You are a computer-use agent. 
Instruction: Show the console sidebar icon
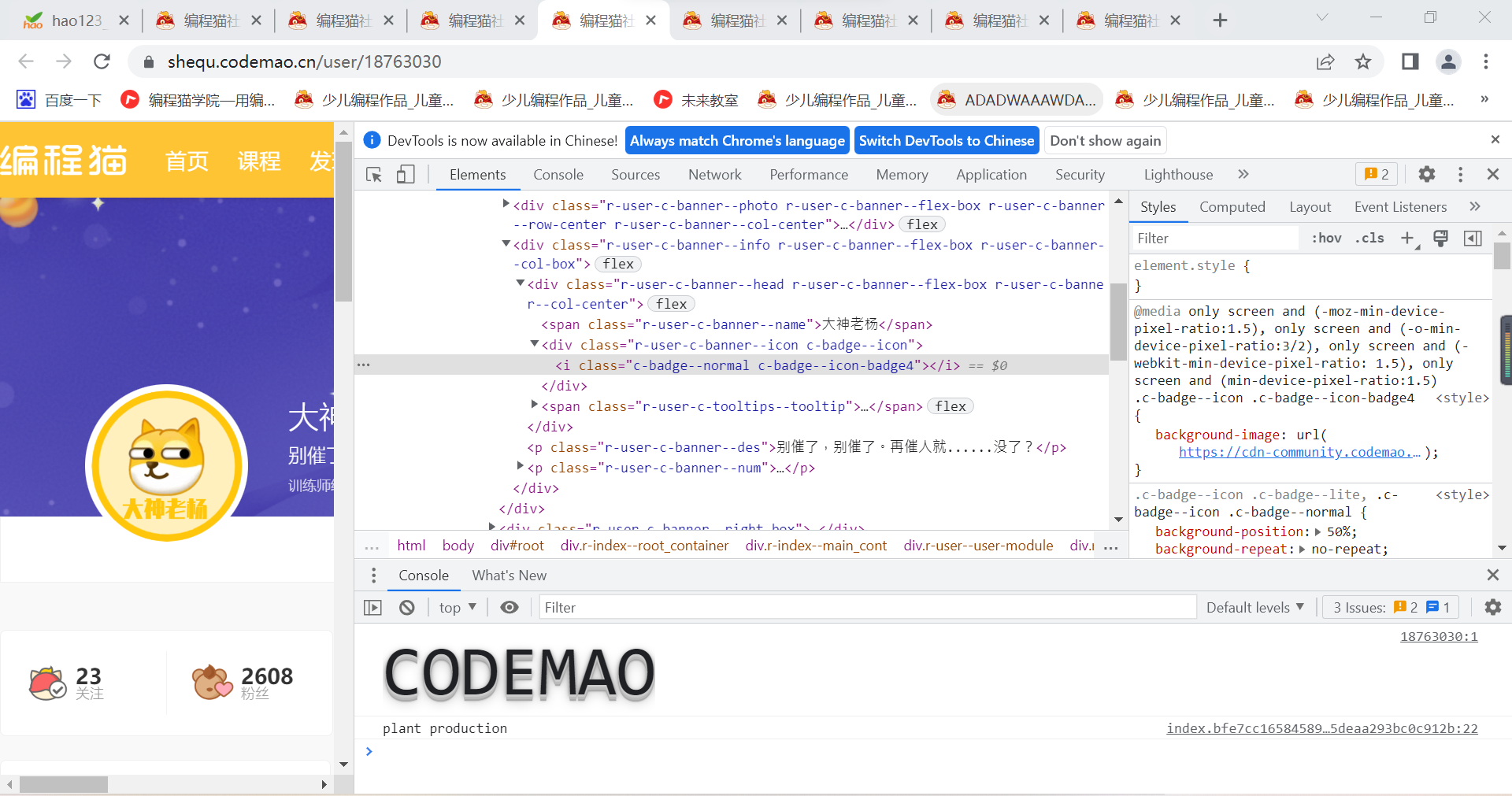coord(372,607)
